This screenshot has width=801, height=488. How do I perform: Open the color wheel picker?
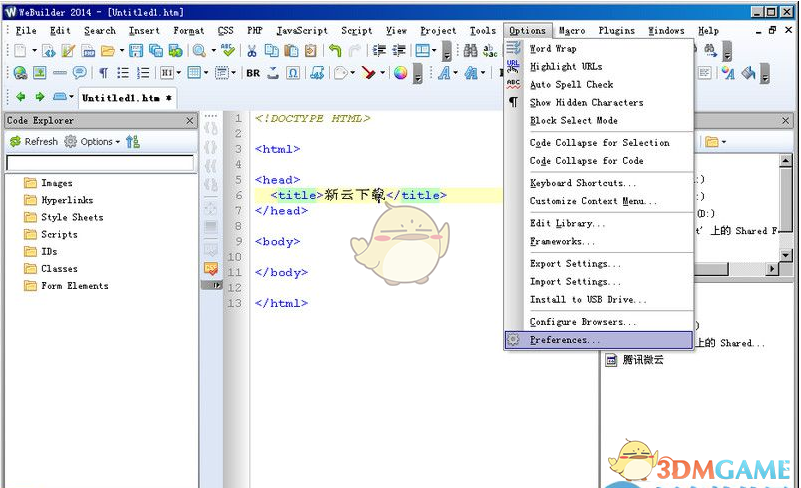[400, 73]
